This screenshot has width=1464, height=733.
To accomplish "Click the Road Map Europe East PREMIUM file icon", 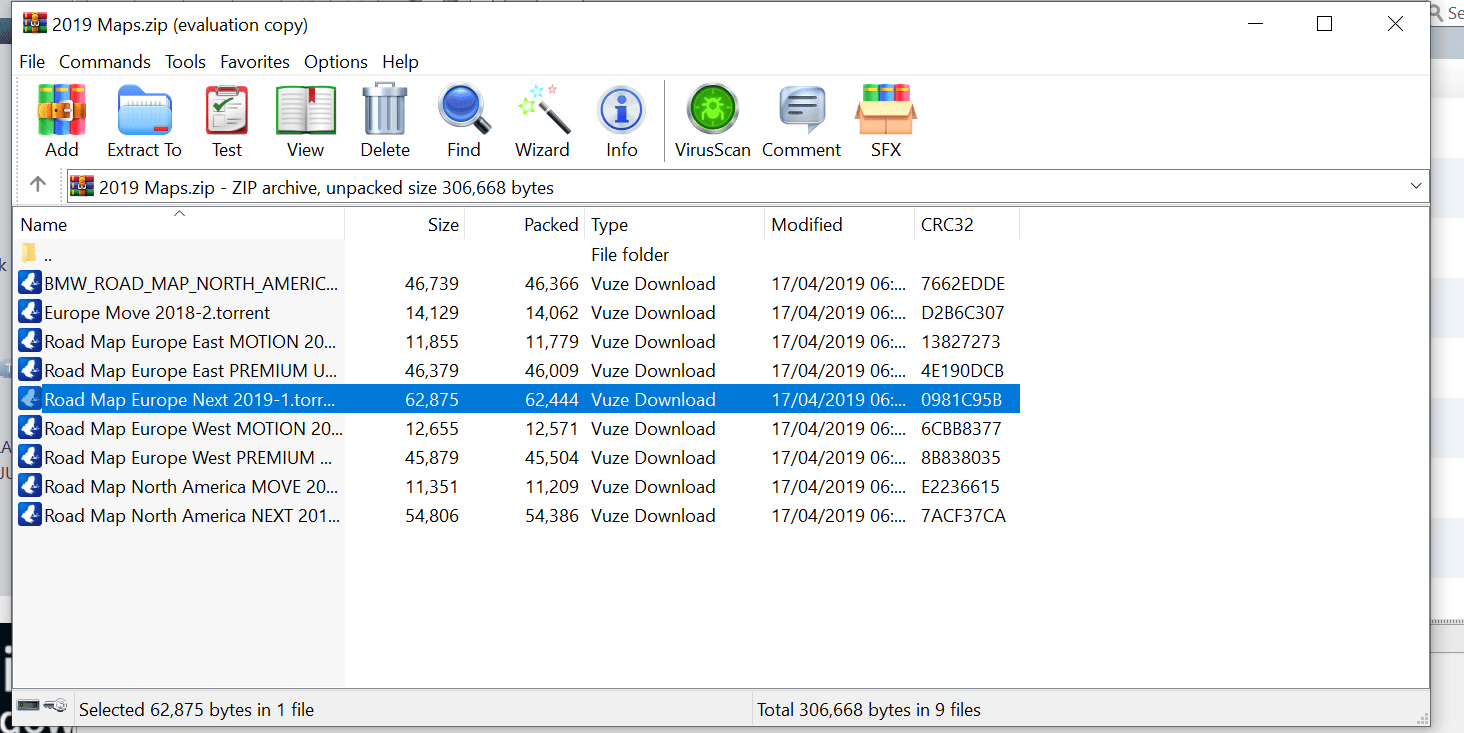I will [x=30, y=370].
